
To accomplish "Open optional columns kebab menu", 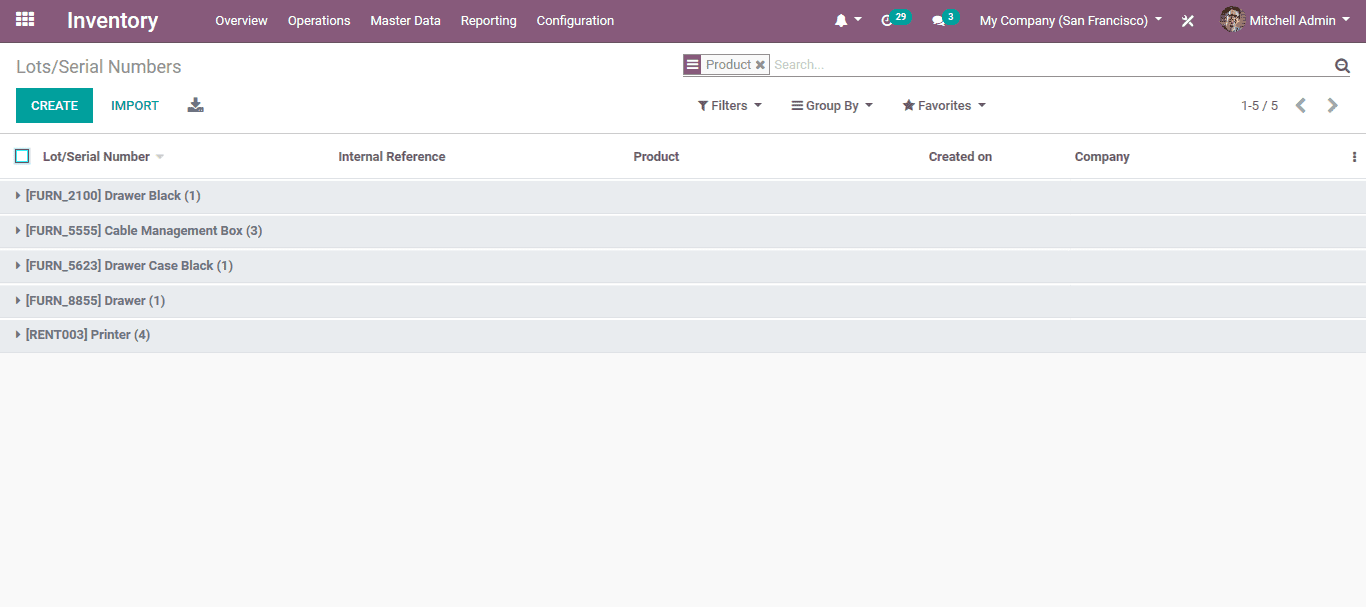I will (x=1354, y=157).
